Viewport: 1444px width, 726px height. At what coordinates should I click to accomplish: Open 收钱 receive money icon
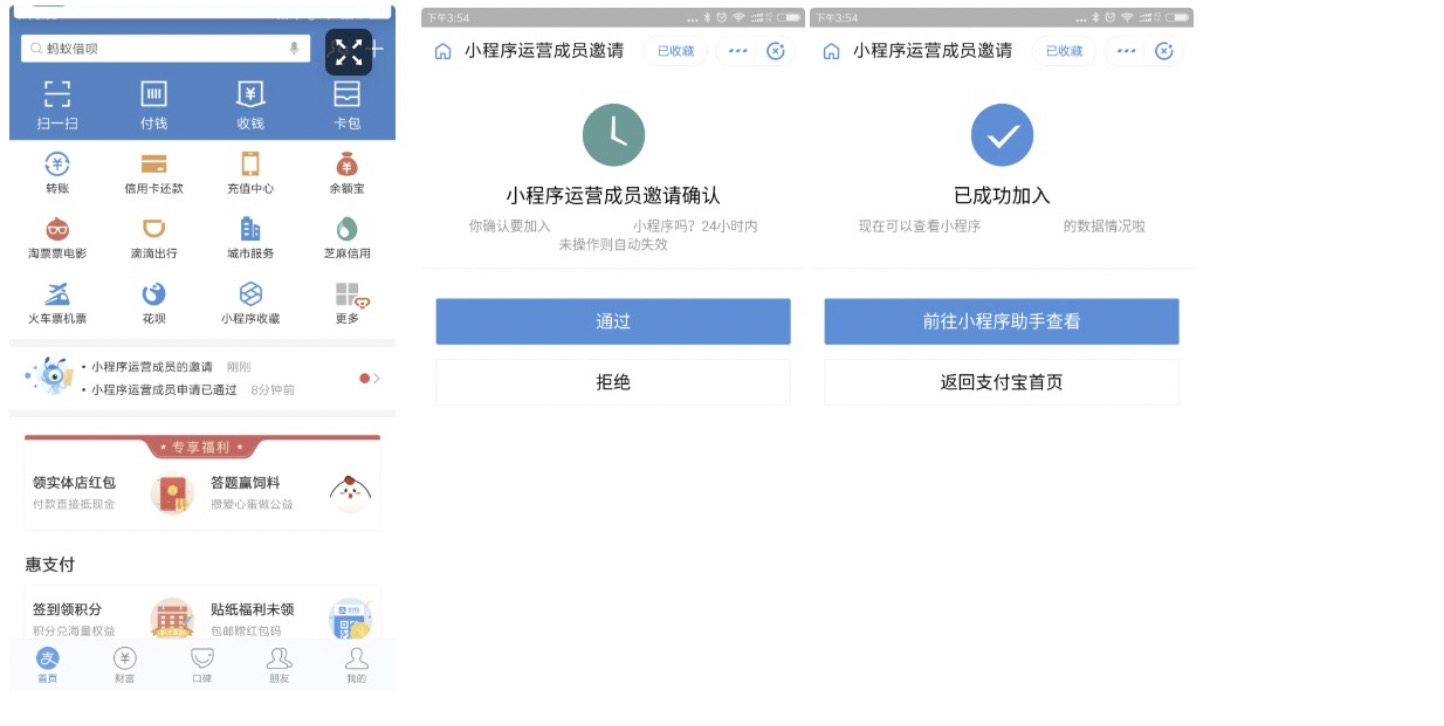(250, 95)
